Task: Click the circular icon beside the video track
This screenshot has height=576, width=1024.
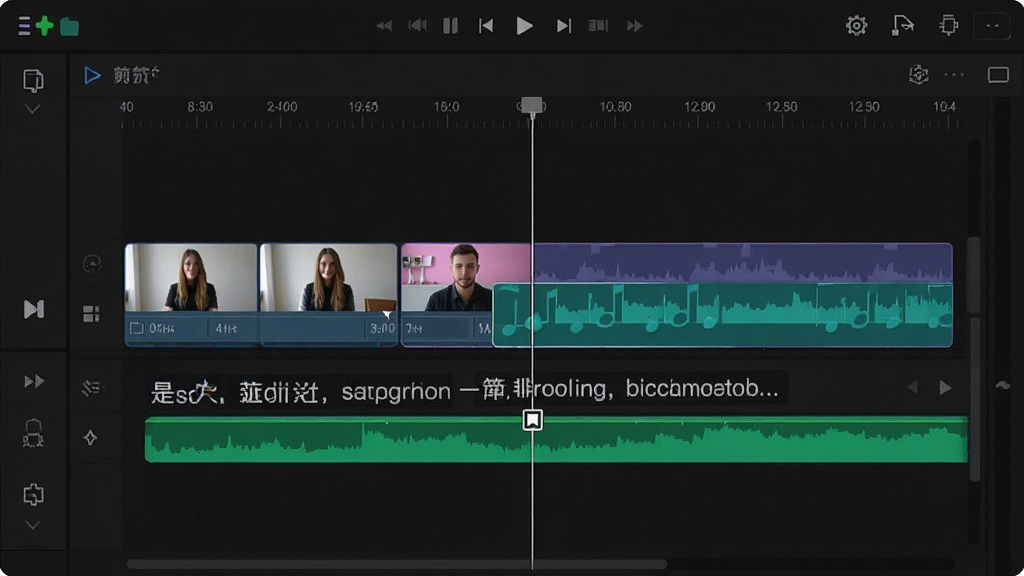Action: [x=92, y=264]
